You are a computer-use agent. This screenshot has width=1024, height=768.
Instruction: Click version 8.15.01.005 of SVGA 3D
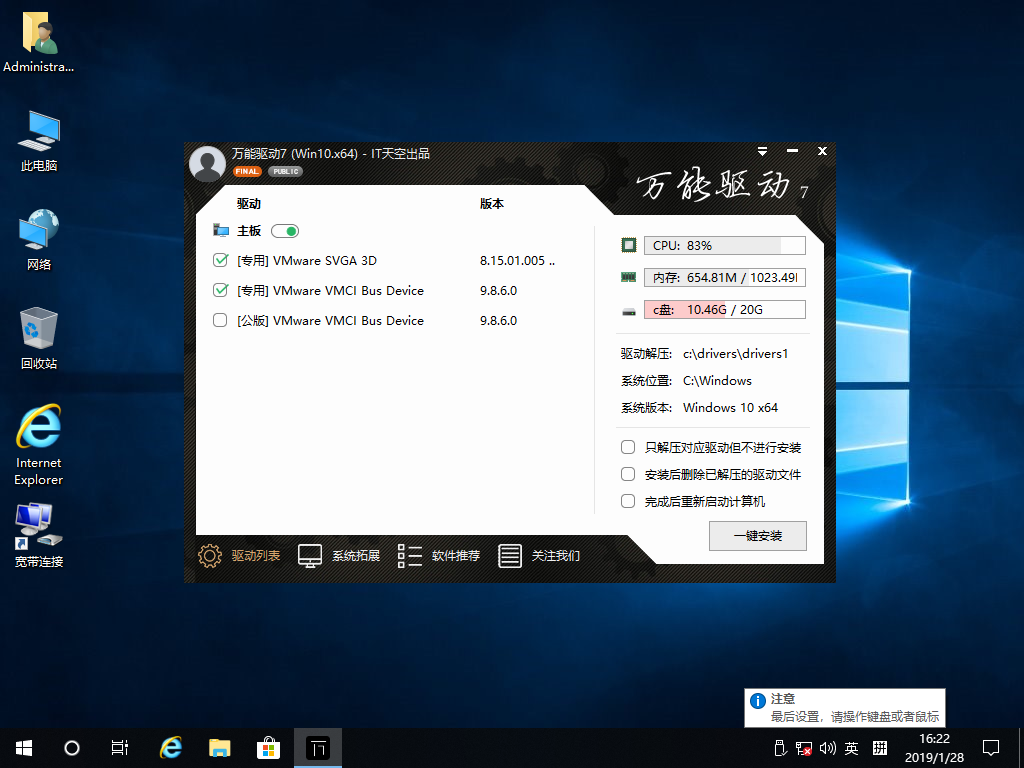(x=517, y=261)
